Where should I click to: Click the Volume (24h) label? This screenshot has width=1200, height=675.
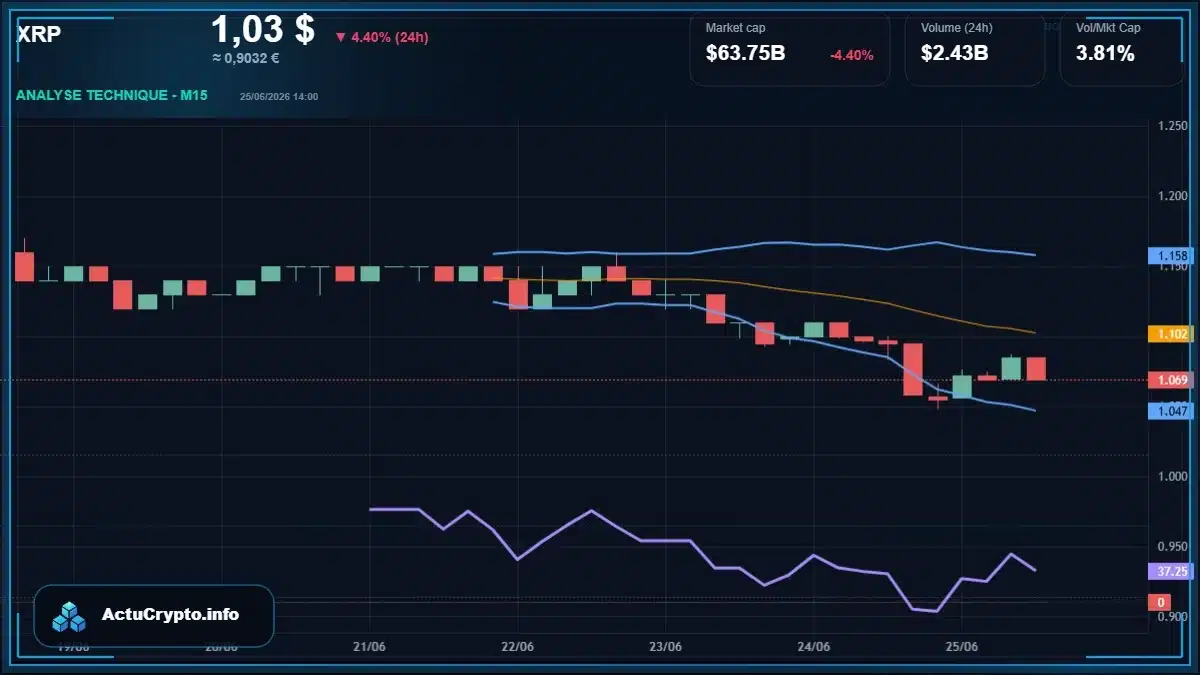pyautogui.click(x=957, y=28)
